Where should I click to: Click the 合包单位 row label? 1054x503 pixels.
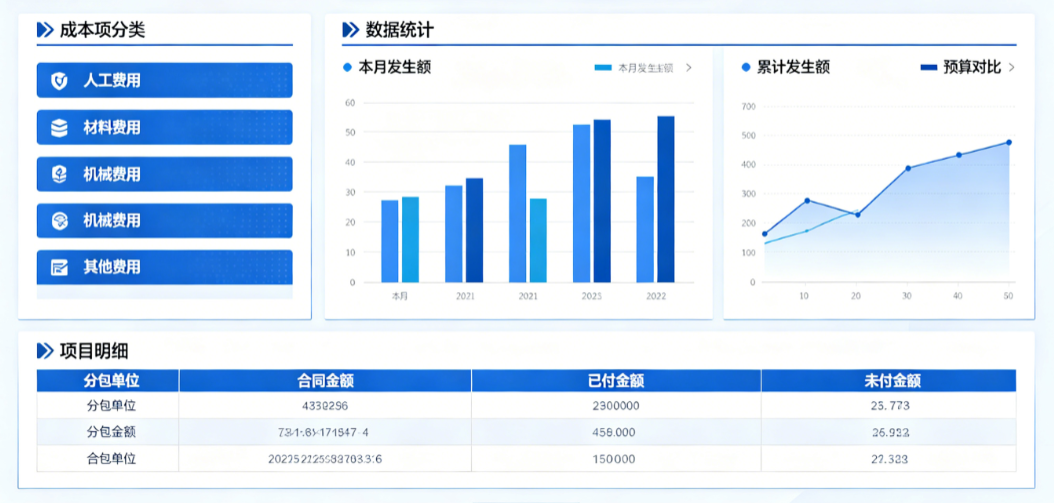[x=112, y=459]
